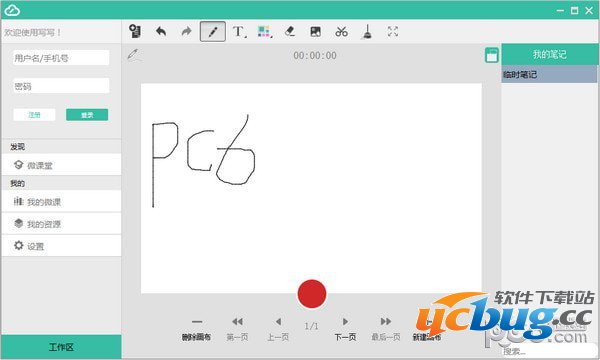Select the Text tool
This screenshot has width=600, height=360.
click(x=239, y=31)
